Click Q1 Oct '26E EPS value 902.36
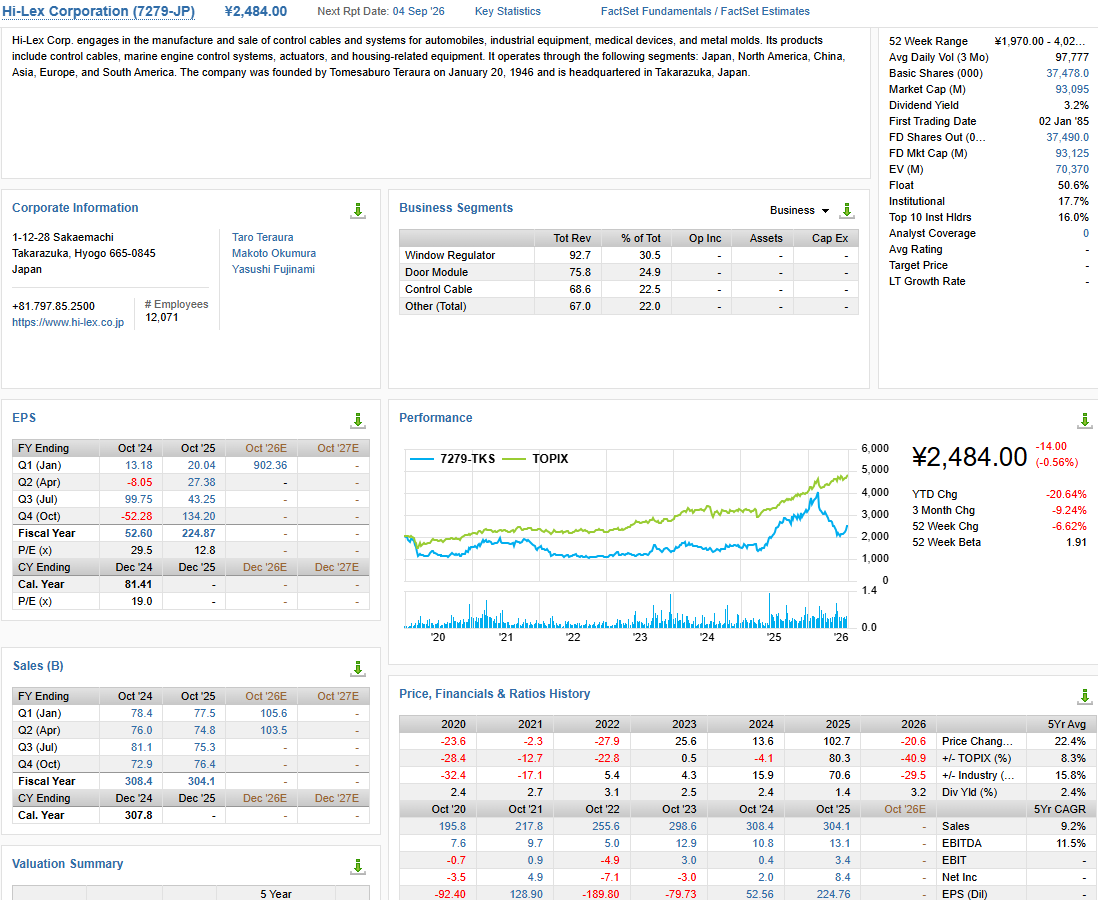Image resolution: width=1098 pixels, height=900 pixels. click(x=270, y=466)
